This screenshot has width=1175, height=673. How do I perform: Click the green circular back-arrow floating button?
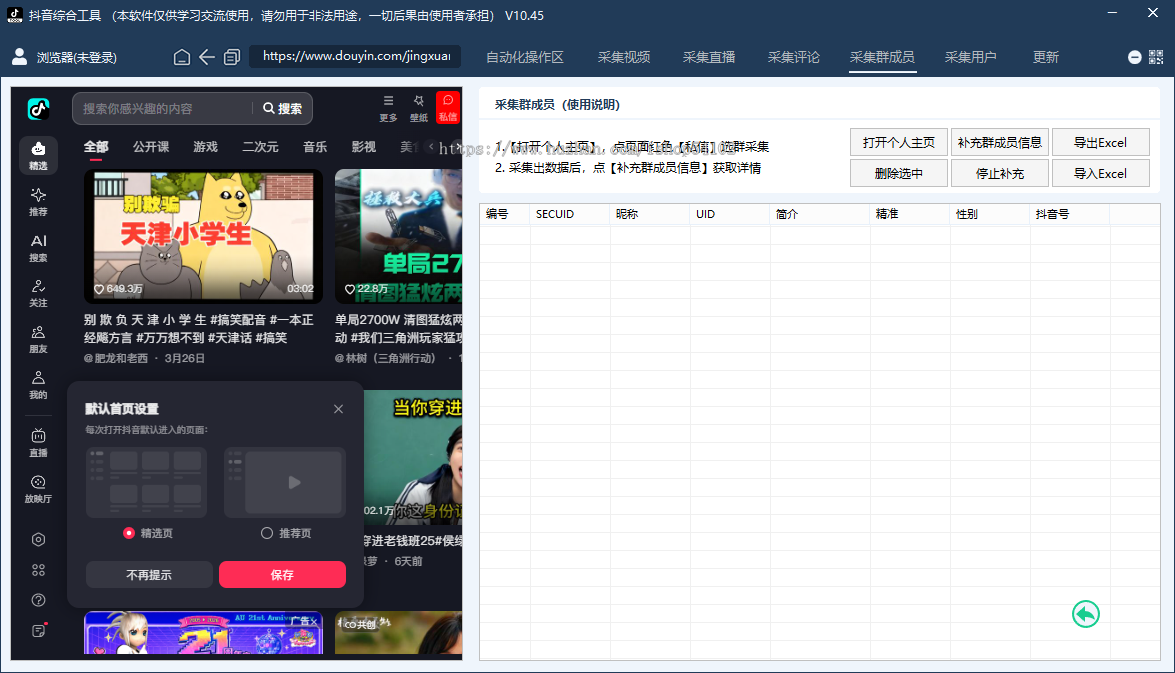click(x=1086, y=615)
